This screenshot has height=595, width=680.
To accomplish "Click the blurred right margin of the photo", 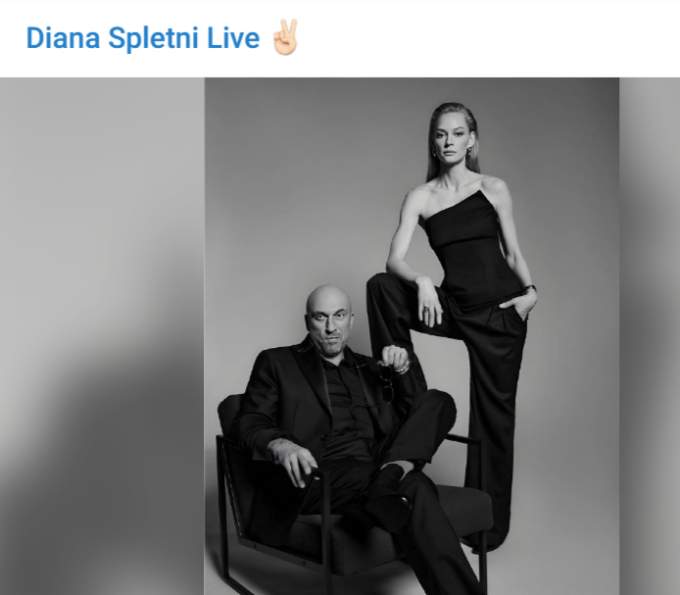I will 650,336.
